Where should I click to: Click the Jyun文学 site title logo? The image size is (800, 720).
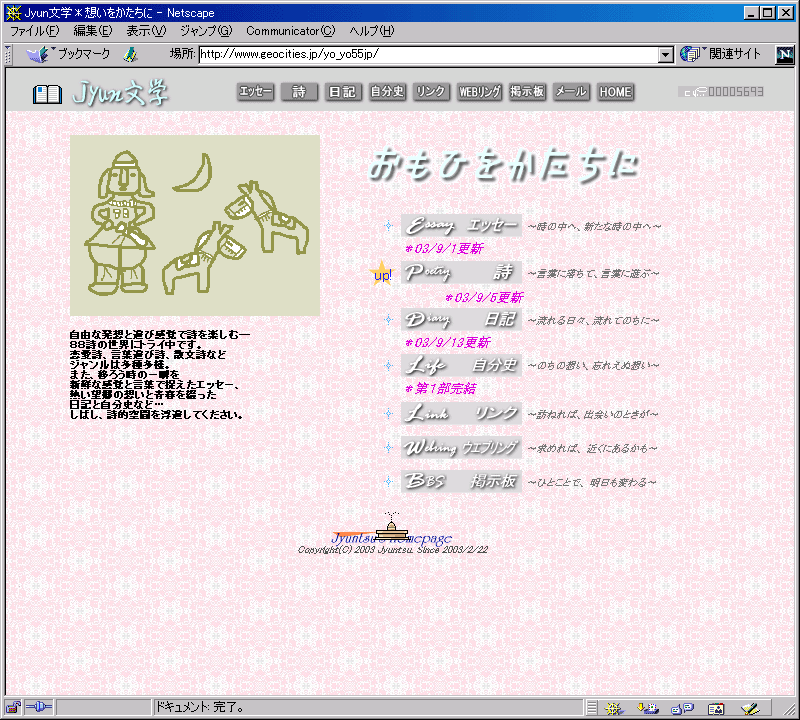121,93
